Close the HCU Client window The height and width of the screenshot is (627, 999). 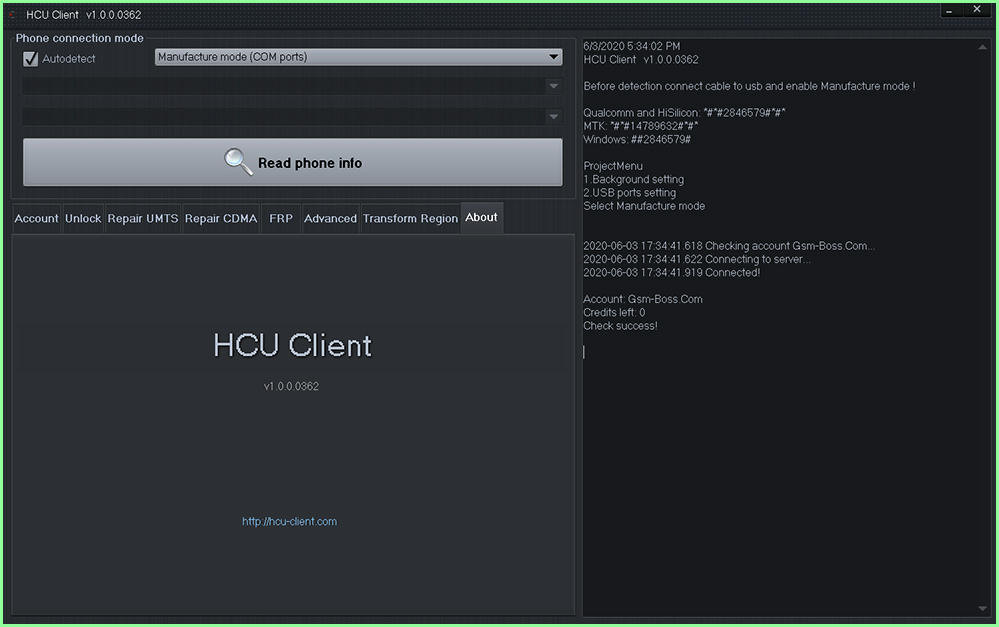pos(977,10)
